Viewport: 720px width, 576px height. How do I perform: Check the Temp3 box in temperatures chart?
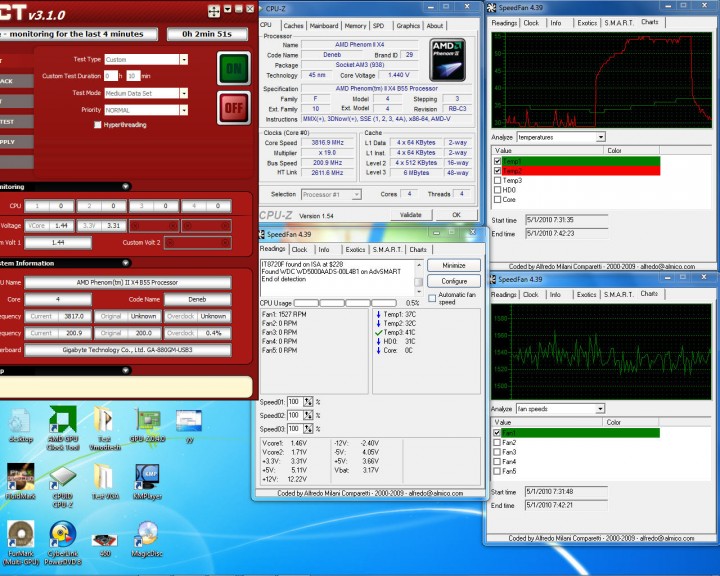pyautogui.click(x=498, y=180)
